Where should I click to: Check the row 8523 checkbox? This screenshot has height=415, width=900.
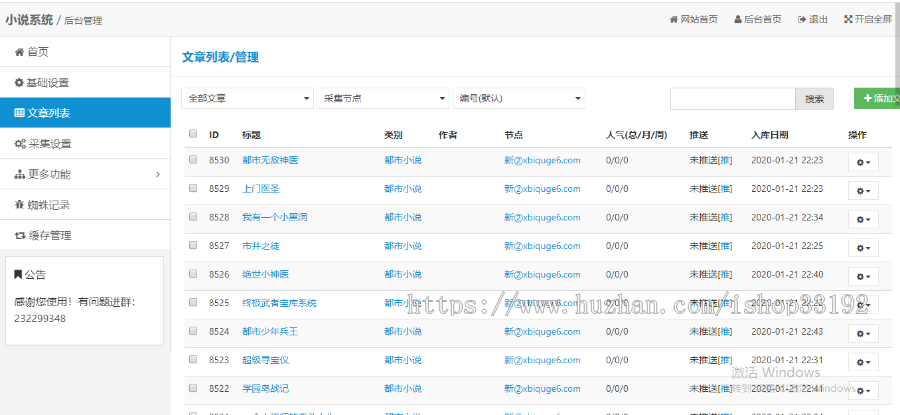[193, 359]
